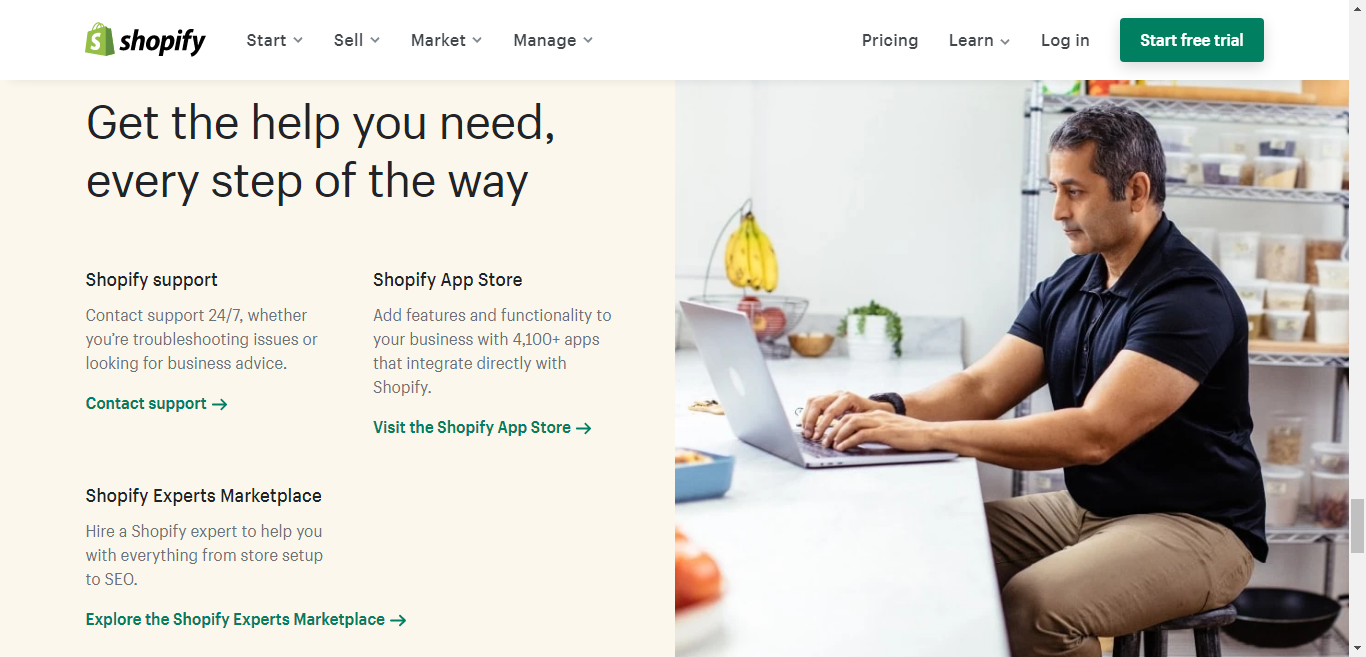Click the Shopify bag logo icon

coord(99,40)
